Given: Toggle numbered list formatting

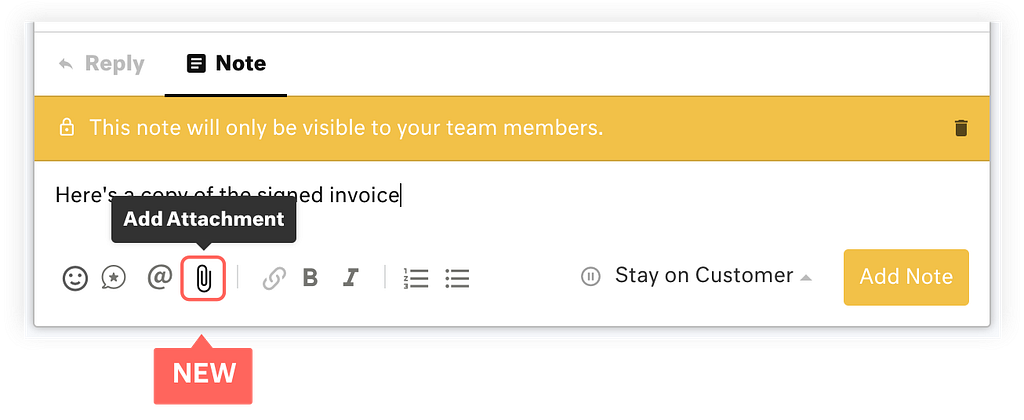Looking at the screenshot, I should point(416,278).
